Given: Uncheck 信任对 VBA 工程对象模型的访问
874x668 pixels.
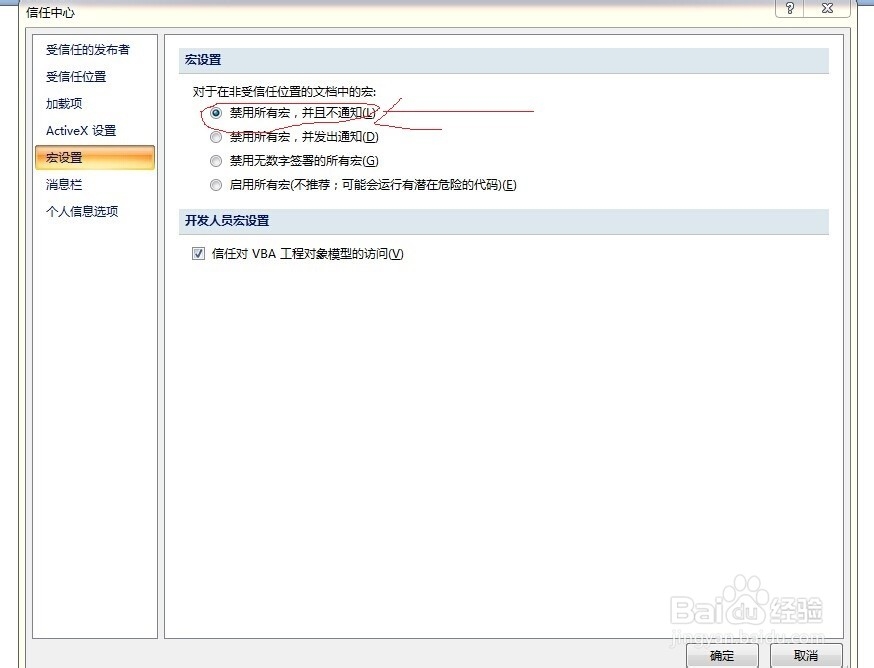Looking at the screenshot, I should (197, 253).
